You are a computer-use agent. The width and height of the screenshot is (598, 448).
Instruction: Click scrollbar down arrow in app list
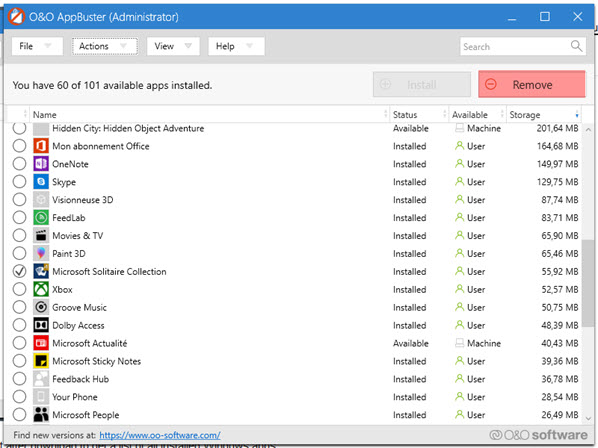(588, 418)
